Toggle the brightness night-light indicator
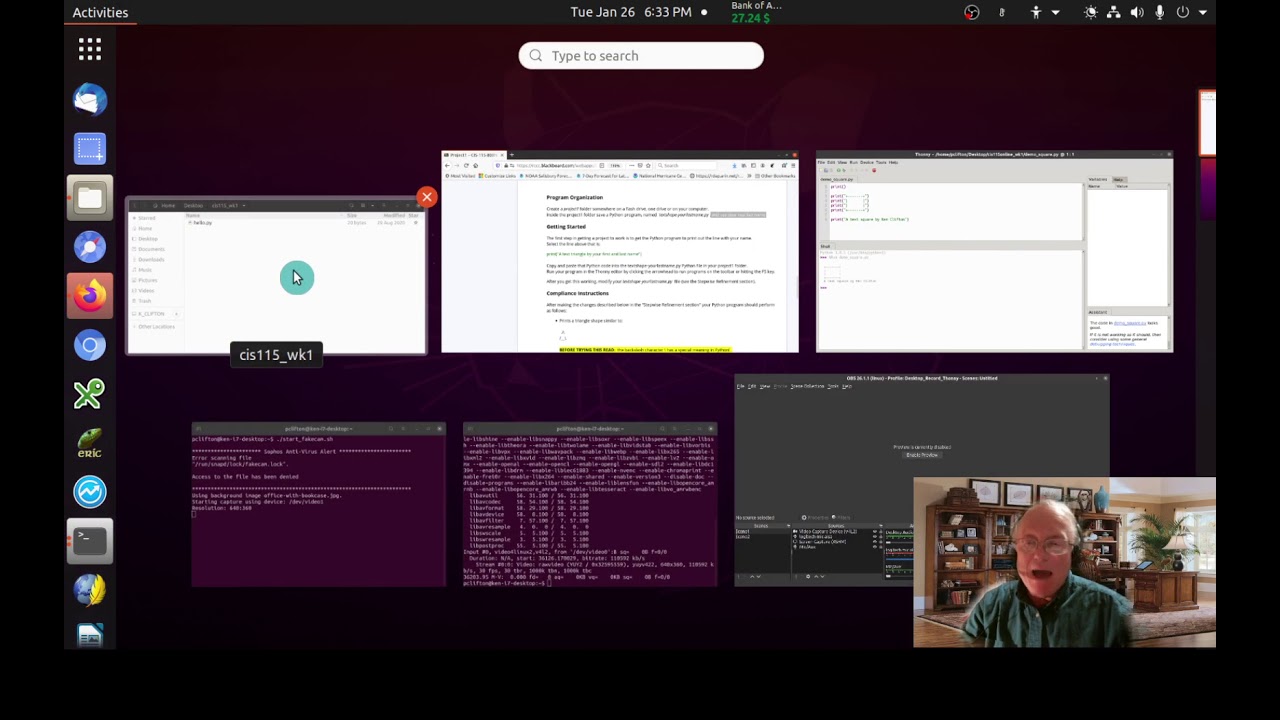The height and width of the screenshot is (720, 1280). point(1090,12)
